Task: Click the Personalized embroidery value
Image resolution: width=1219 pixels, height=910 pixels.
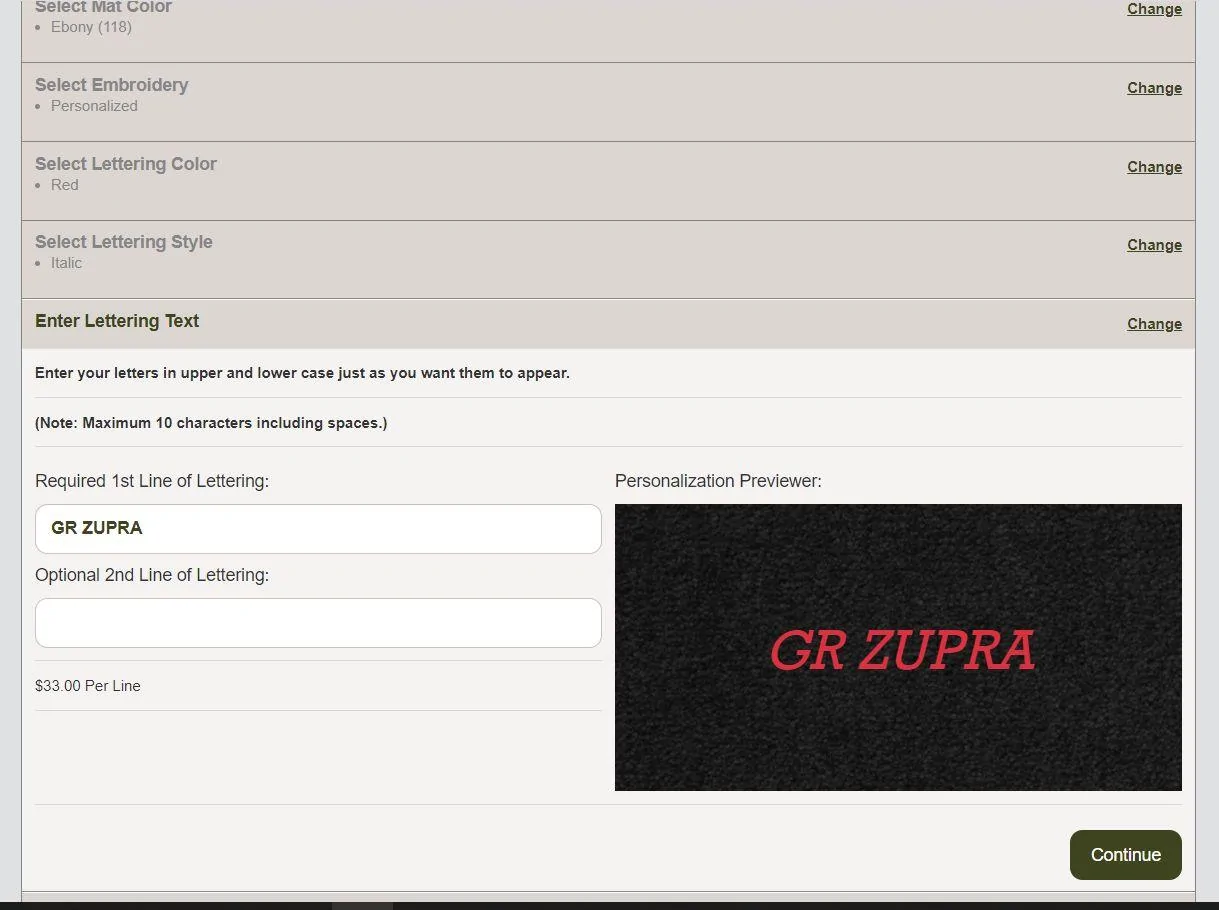Action: click(x=94, y=106)
